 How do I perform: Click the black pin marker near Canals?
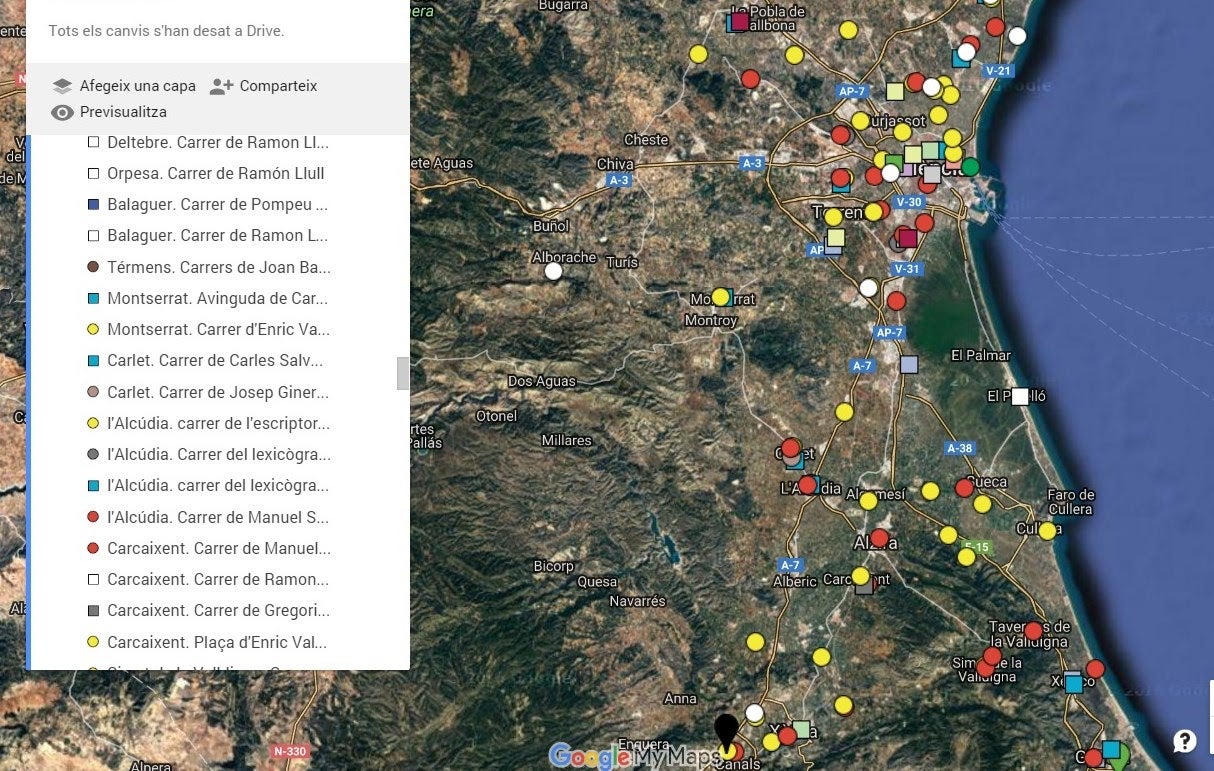click(726, 731)
